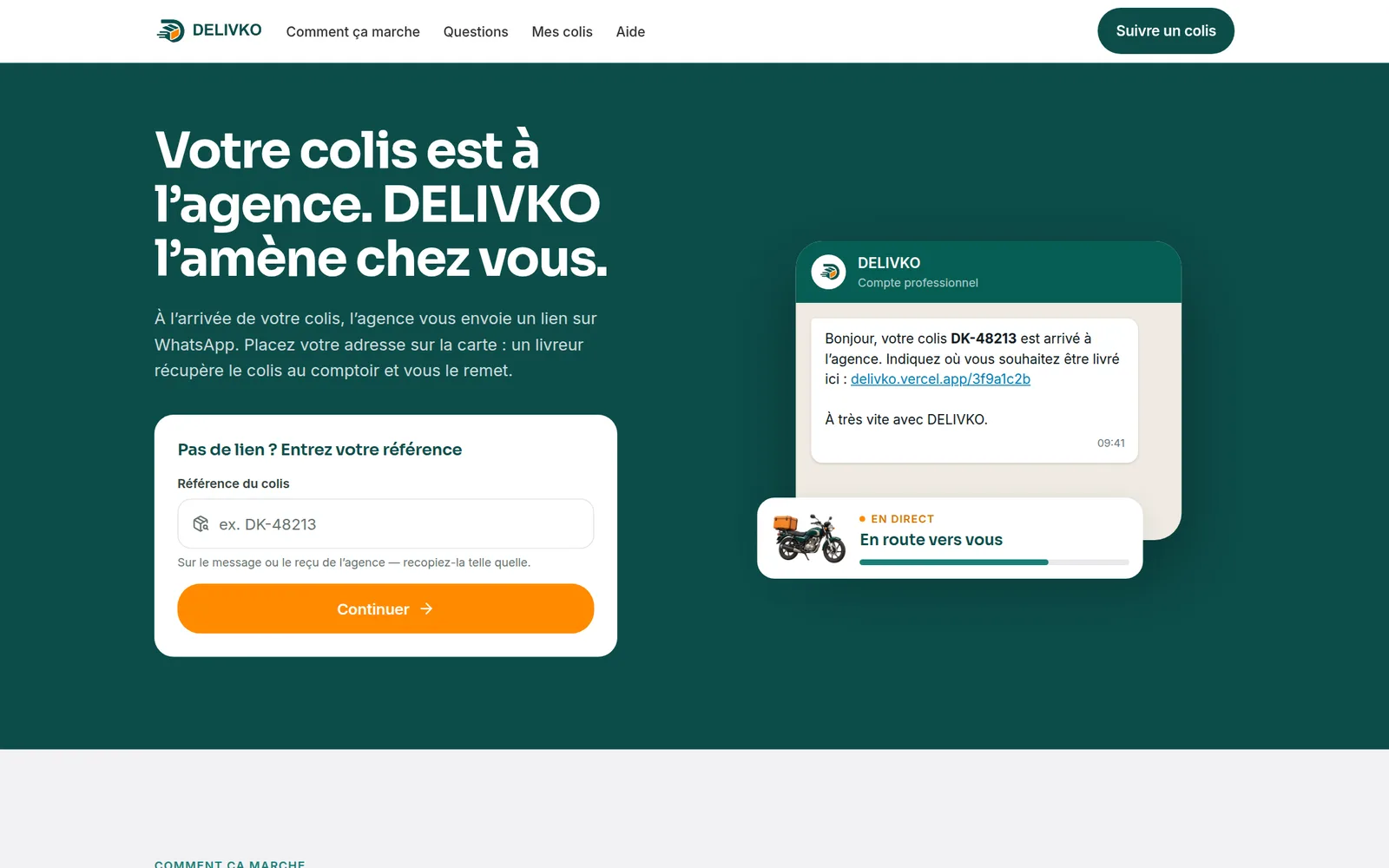Click the DELIVKO brand name in the header

coord(227,30)
